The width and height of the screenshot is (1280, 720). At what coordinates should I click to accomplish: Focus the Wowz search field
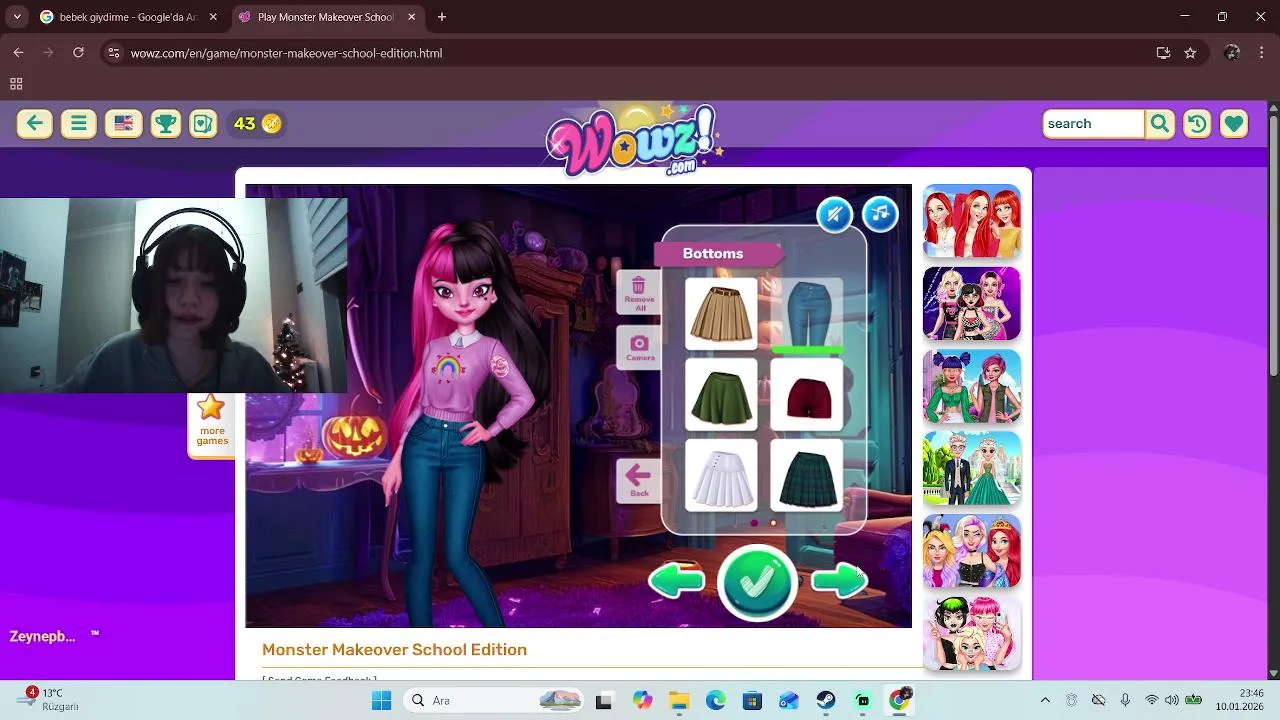(x=1093, y=123)
